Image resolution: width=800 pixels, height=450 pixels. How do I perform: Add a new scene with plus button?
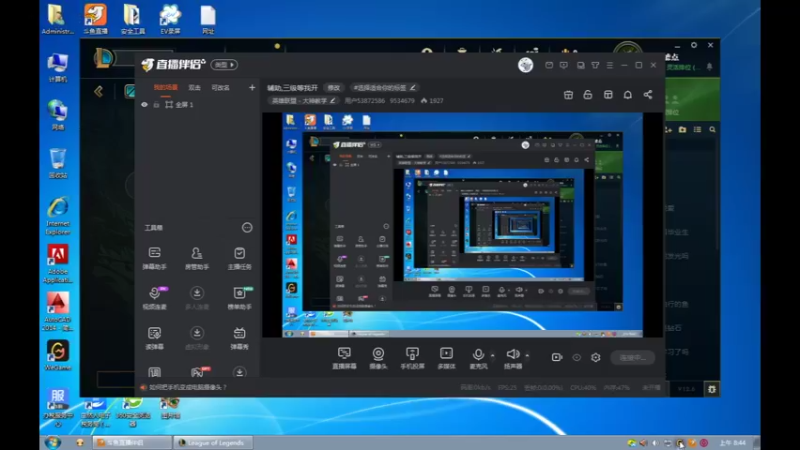tap(252, 88)
